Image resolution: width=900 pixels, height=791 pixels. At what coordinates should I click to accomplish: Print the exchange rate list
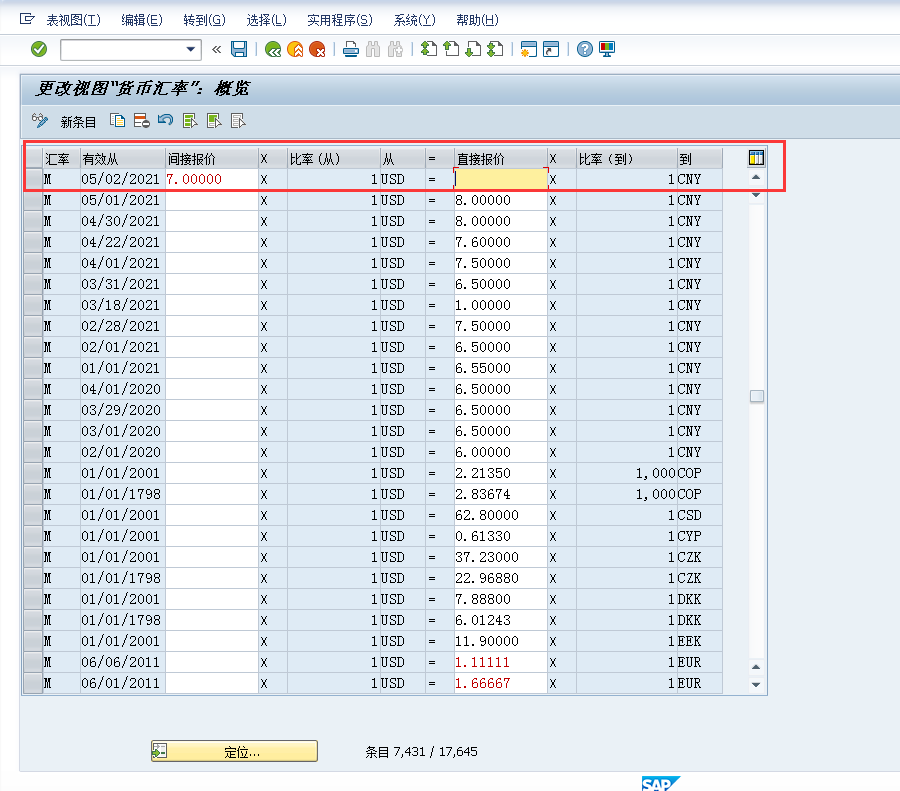[350, 48]
